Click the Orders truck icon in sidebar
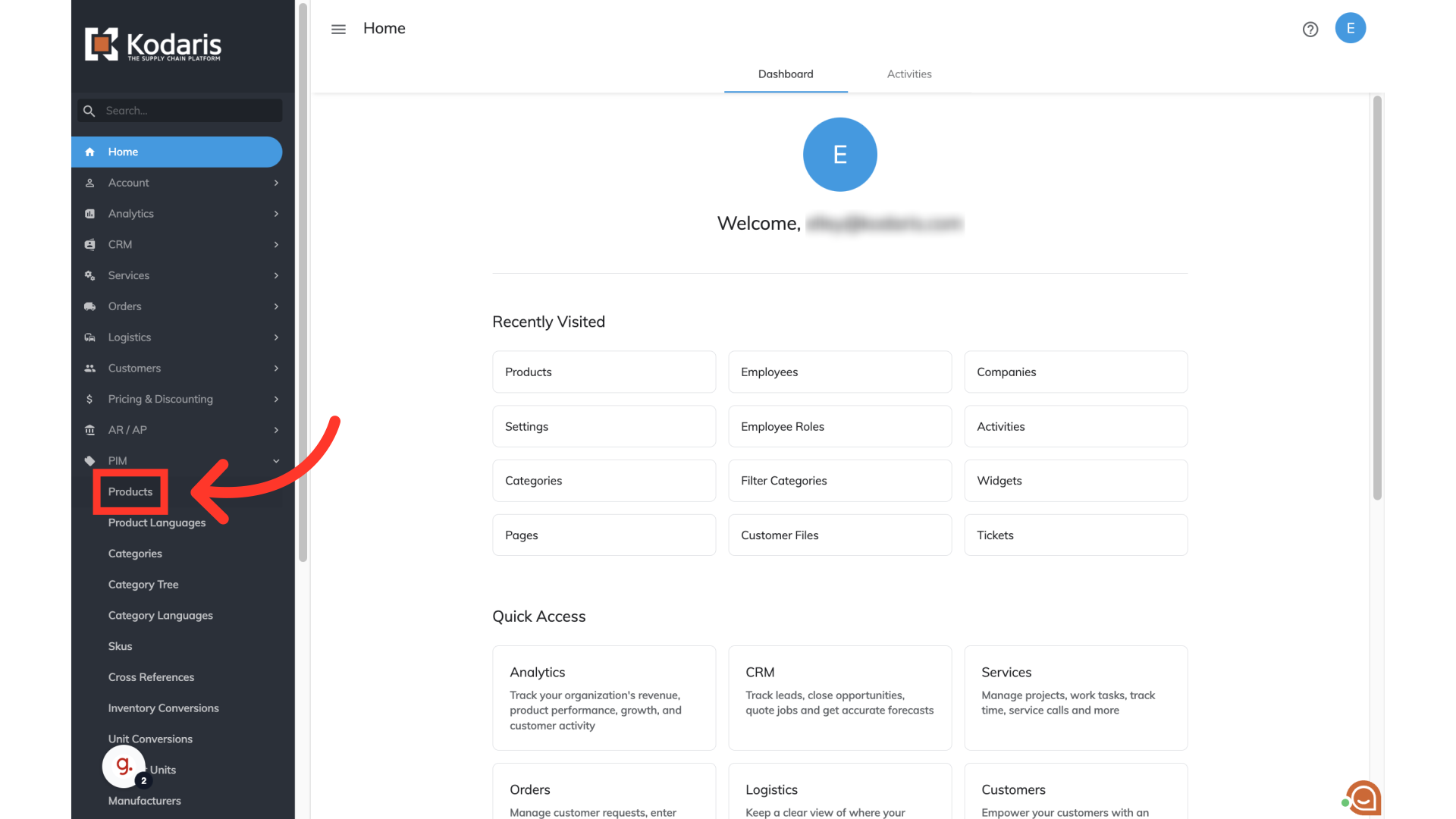The width and height of the screenshot is (1456, 819). tap(89, 306)
